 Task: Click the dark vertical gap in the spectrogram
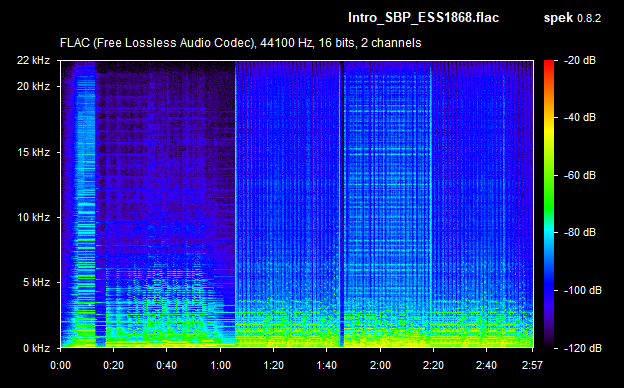341,204
